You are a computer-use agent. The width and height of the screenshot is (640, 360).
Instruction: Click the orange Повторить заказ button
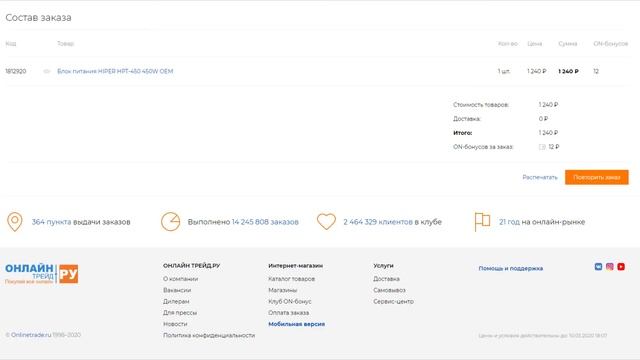click(597, 177)
